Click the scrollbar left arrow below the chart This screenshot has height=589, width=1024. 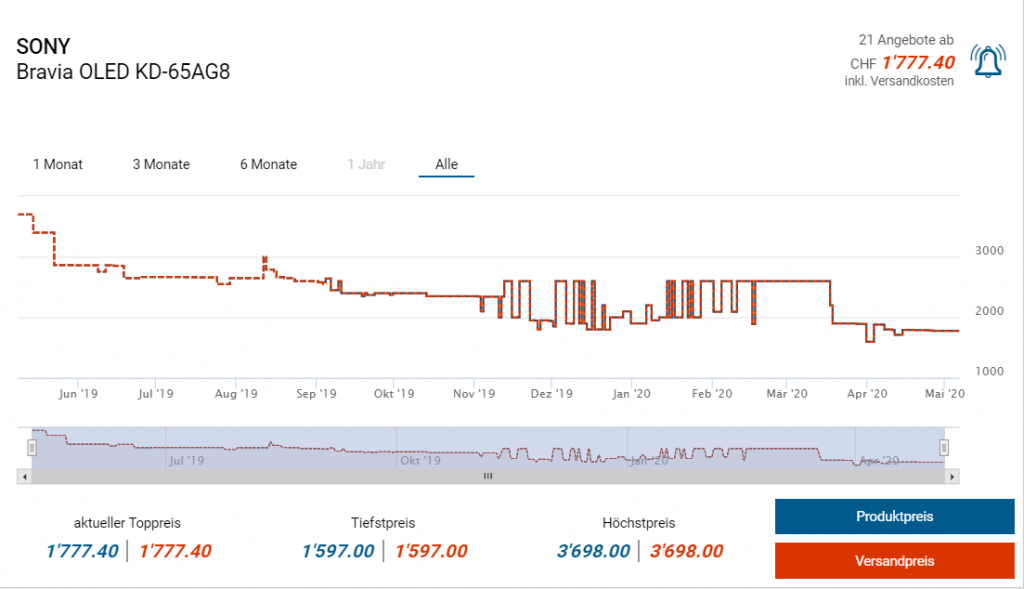(23, 476)
